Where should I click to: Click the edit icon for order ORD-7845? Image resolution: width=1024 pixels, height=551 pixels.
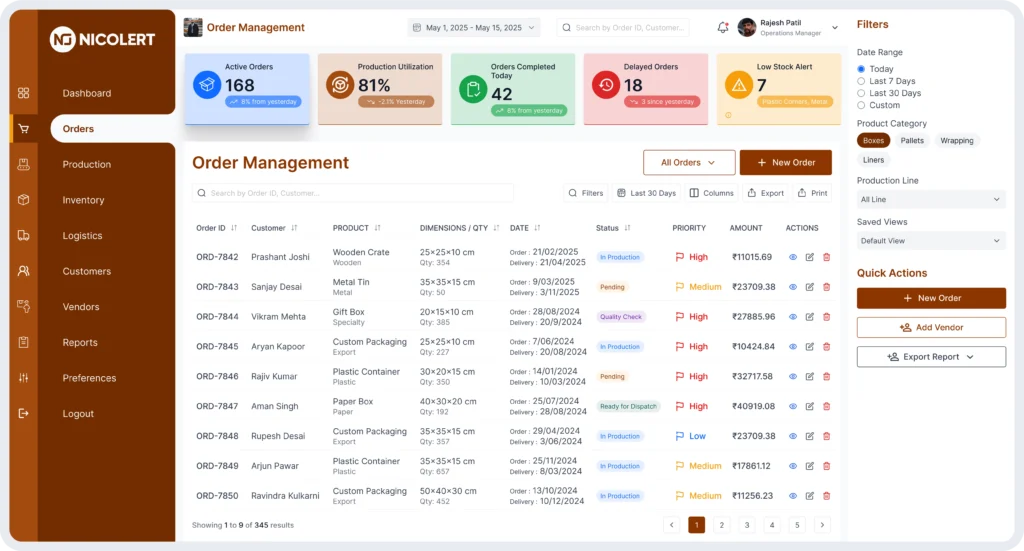click(x=809, y=347)
